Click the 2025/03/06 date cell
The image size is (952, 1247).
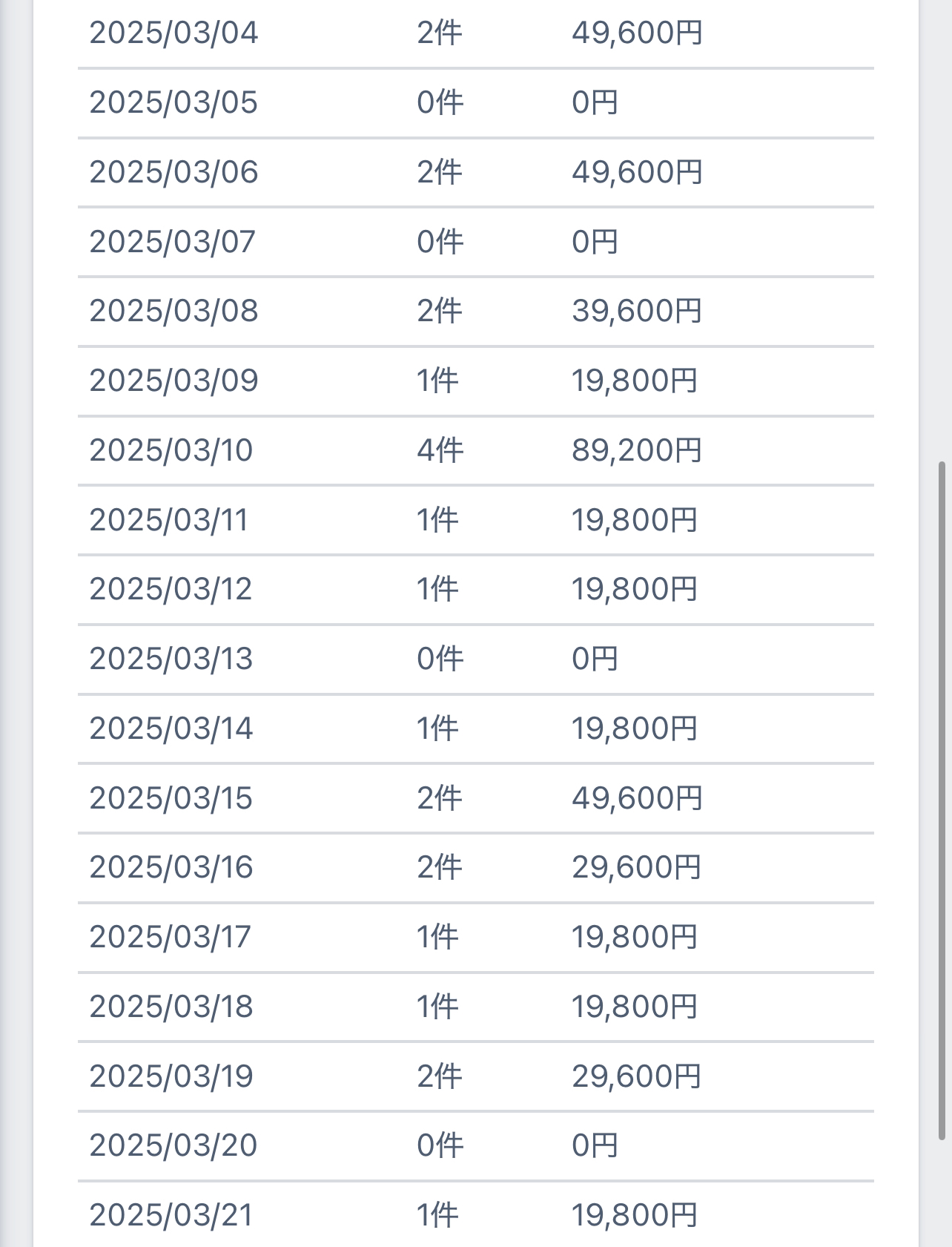click(173, 172)
